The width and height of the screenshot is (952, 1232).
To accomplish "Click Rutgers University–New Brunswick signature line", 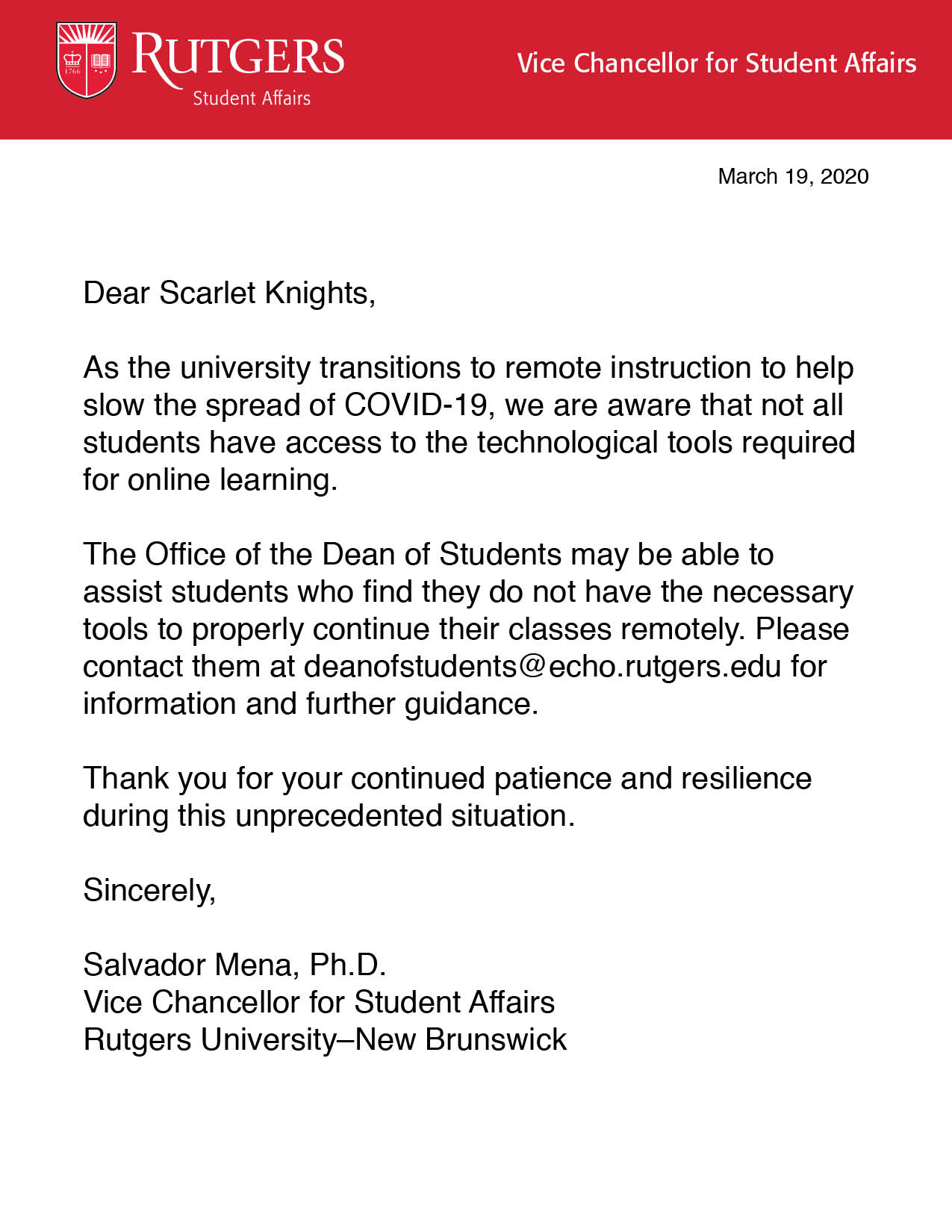I will [326, 1039].
